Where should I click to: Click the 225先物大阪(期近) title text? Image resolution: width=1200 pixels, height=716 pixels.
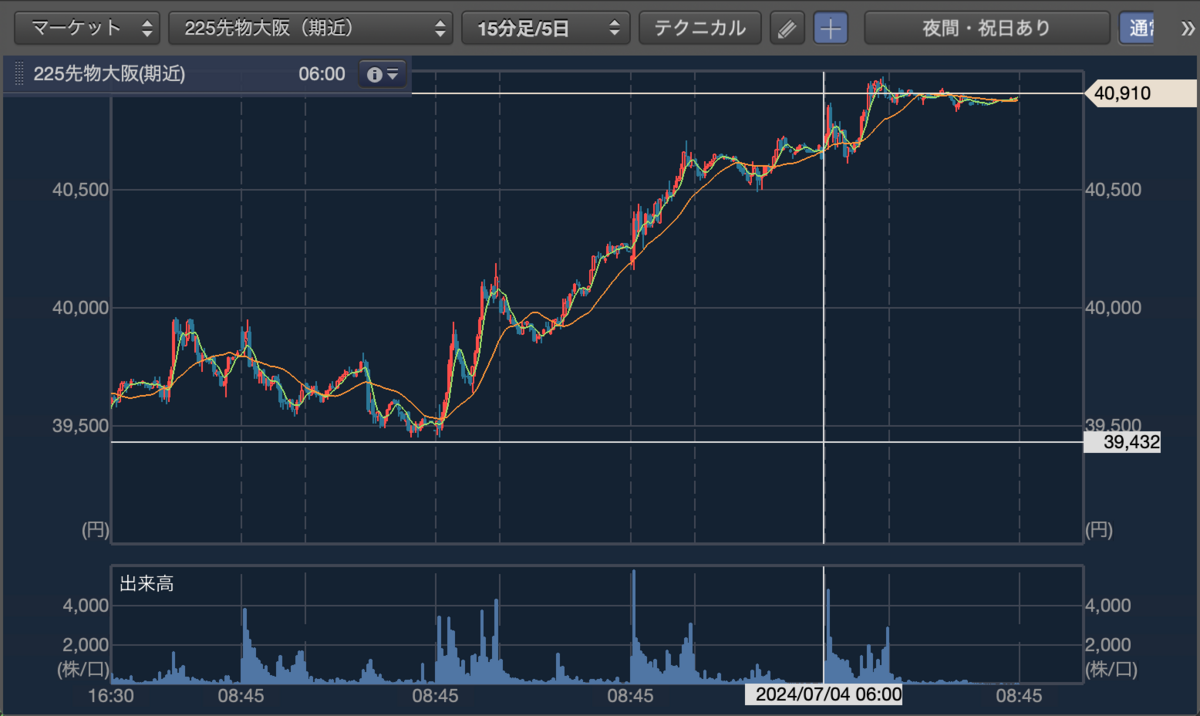click(110, 74)
